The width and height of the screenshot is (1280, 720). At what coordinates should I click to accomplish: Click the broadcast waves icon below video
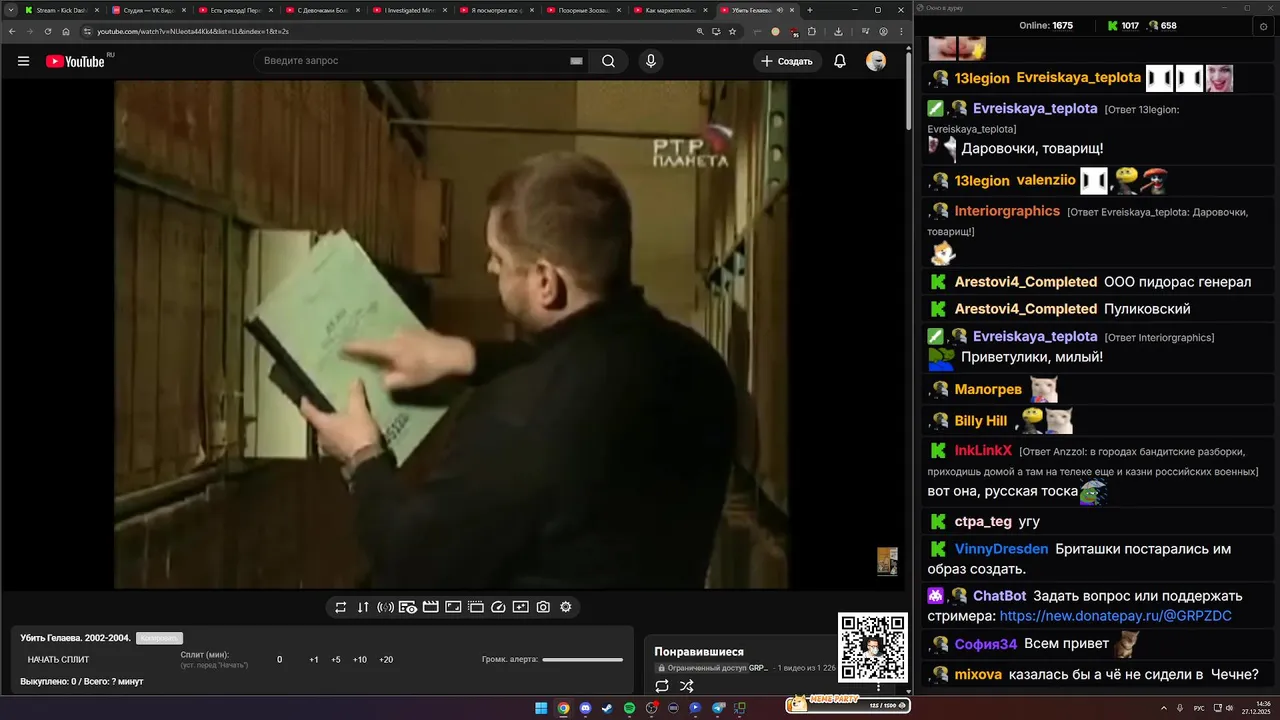(x=385, y=607)
